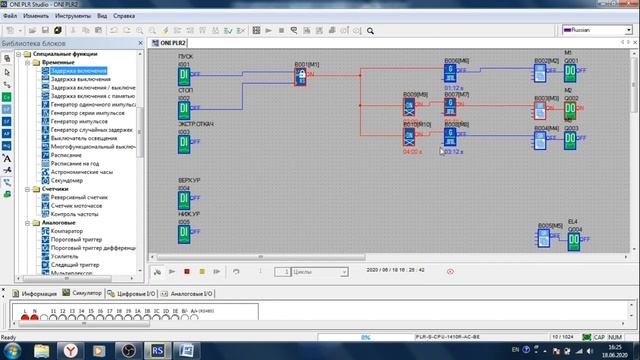Stop simulation with the red square button
This screenshot has height=360, width=640.
(x=187, y=271)
